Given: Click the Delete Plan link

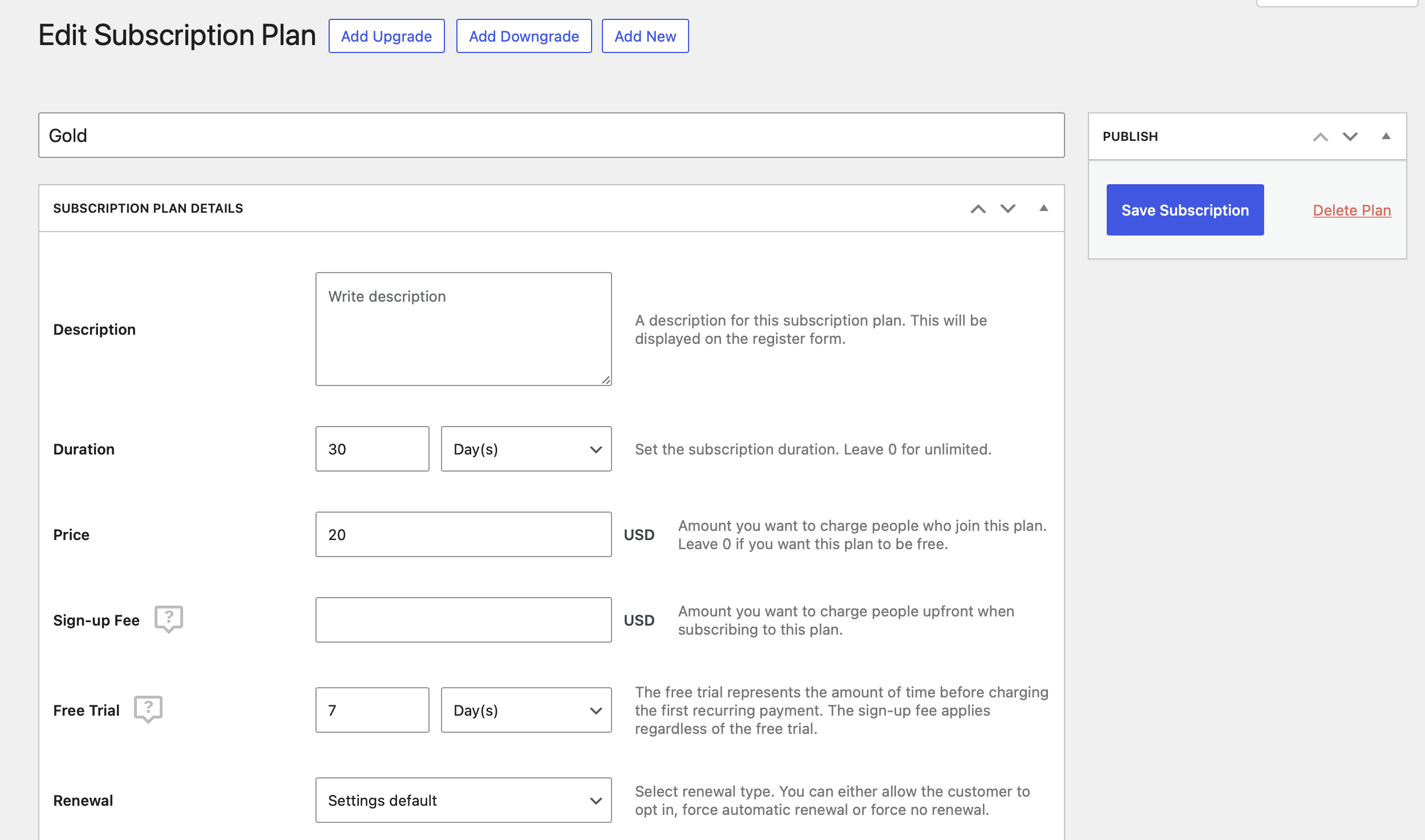Looking at the screenshot, I should tap(1352, 210).
